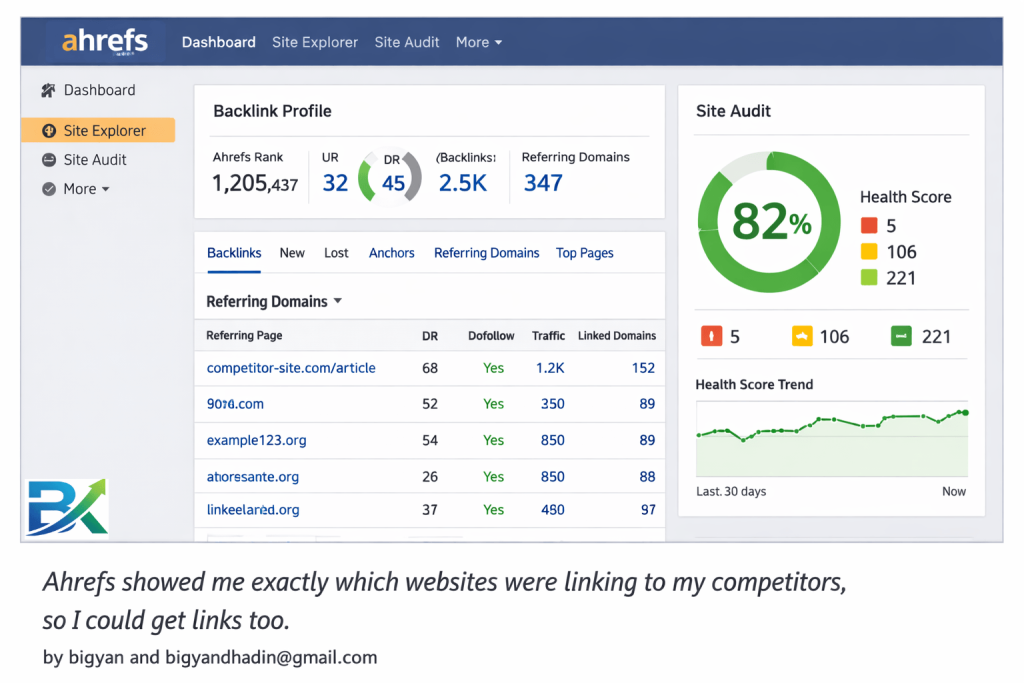Click the DR column header
This screenshot has width=1024, height=683.
(430, 336)
